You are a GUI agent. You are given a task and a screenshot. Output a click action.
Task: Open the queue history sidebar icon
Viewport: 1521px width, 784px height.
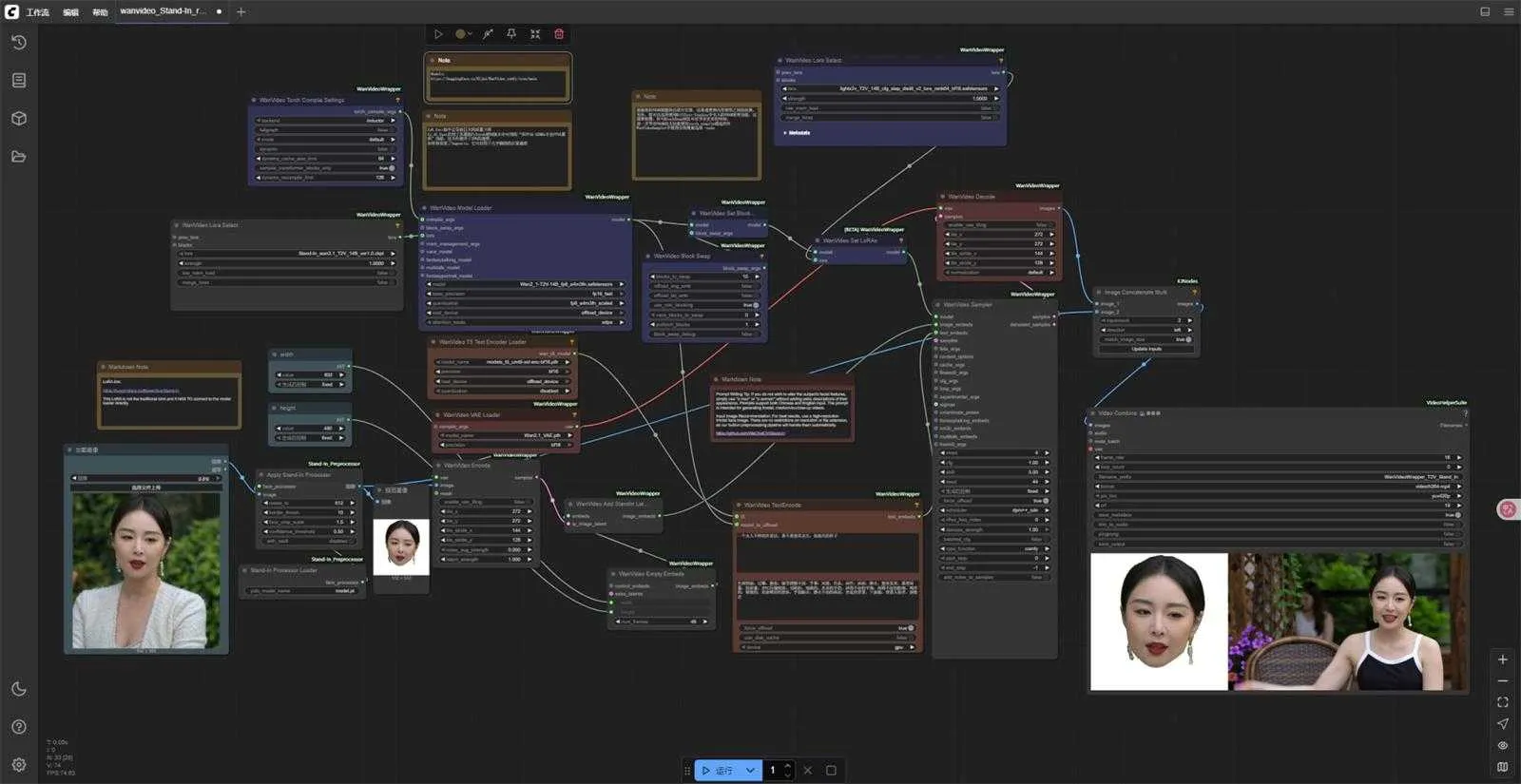18,42
